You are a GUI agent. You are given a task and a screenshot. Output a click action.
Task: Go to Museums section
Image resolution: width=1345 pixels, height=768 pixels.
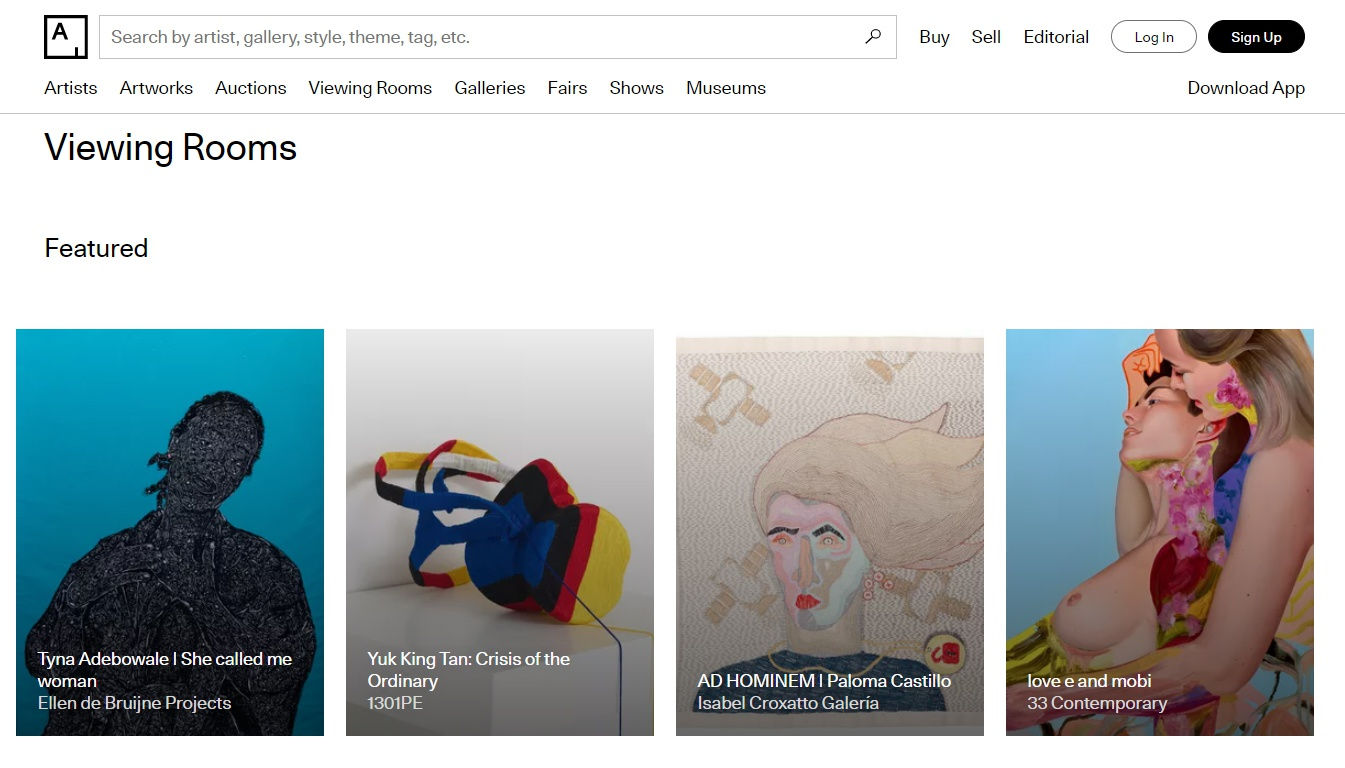[726, 88]
